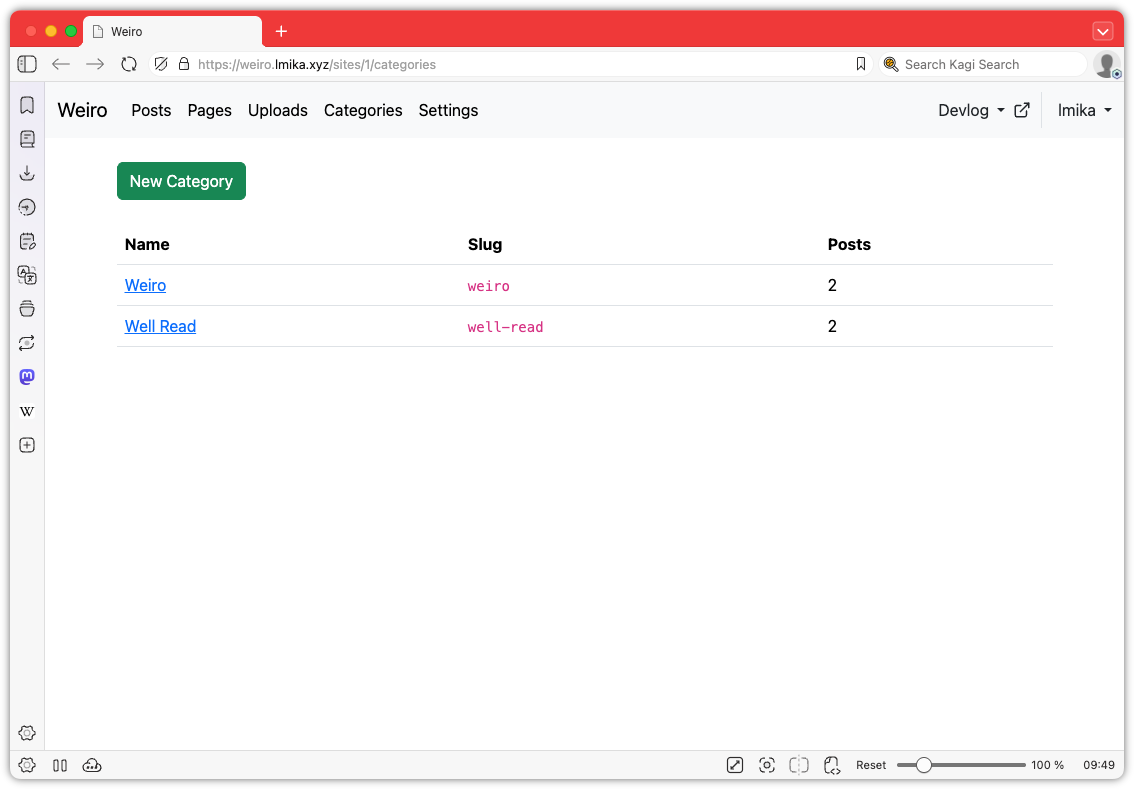The width and height of the screenshot is (1134, 789).
Task: Go to the Posts menu item
Action: click(151, 111)
